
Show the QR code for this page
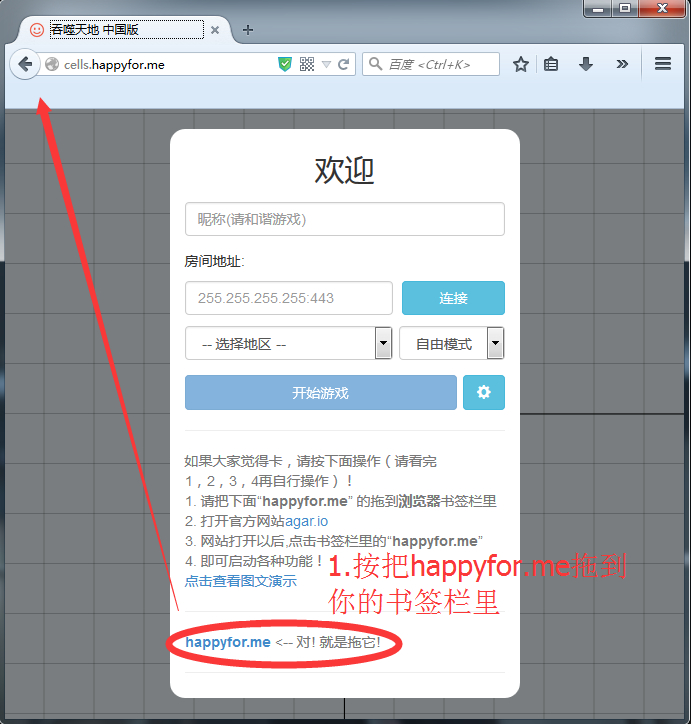tap(307, 64)
